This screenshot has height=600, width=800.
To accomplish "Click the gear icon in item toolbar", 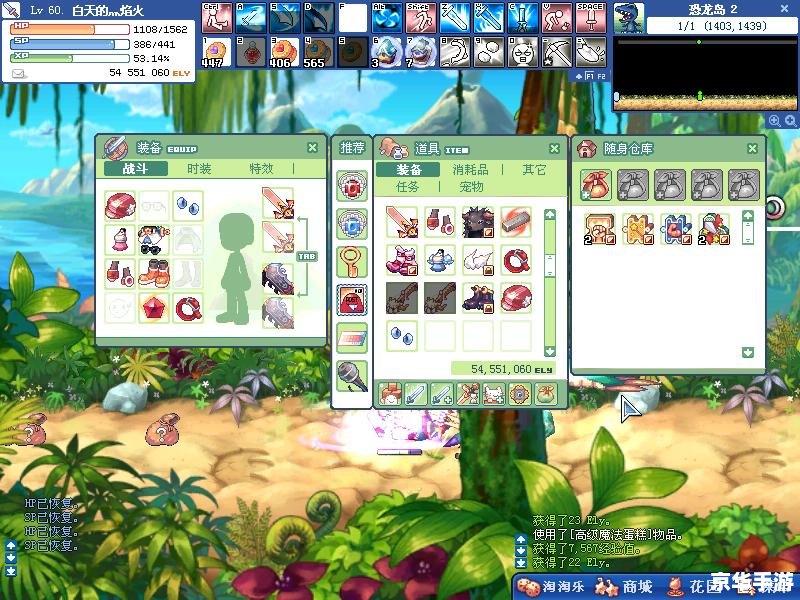I will coord(519,394).
